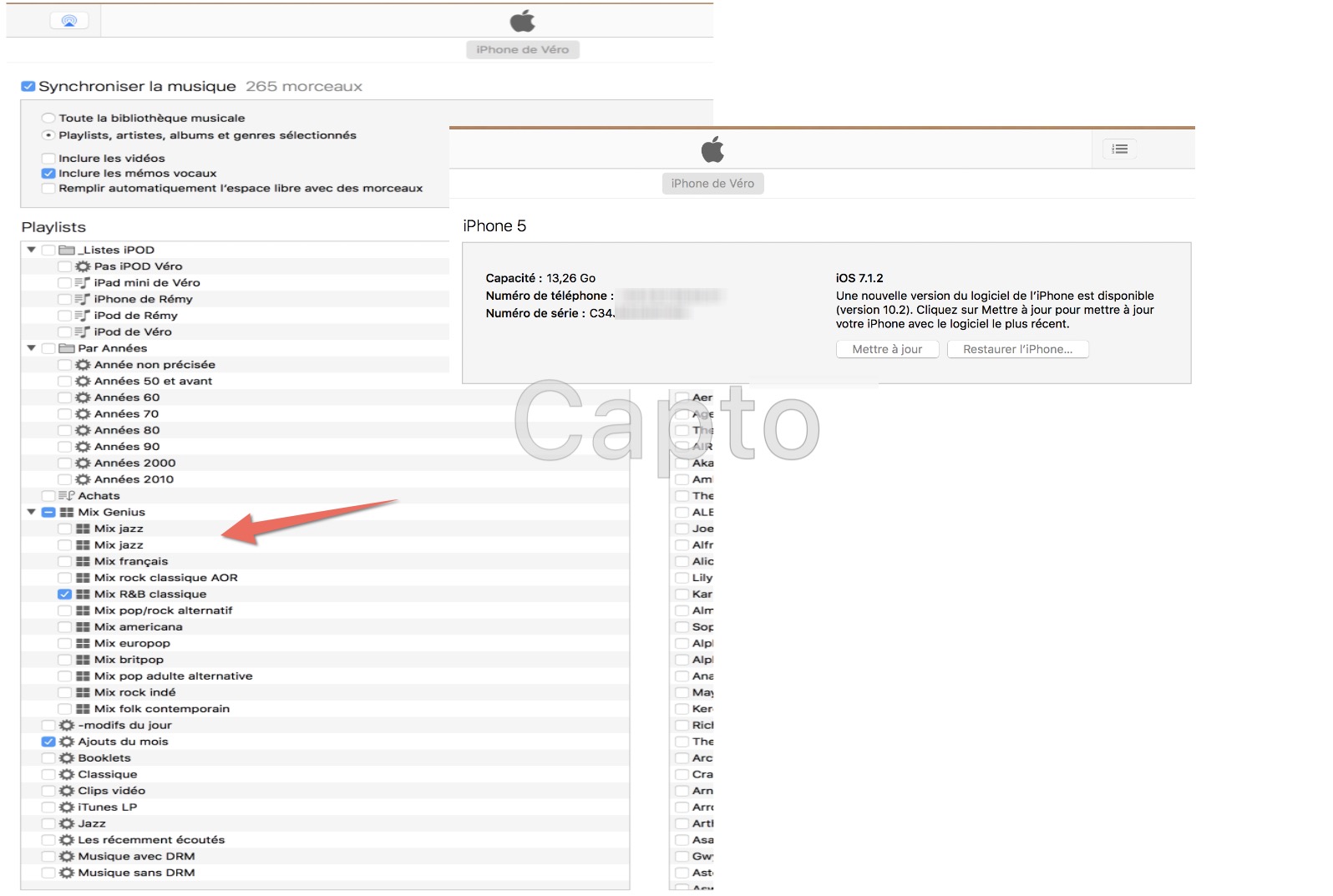Click the gear icon of Pas iPOD Véro

(x=83, y=266)
